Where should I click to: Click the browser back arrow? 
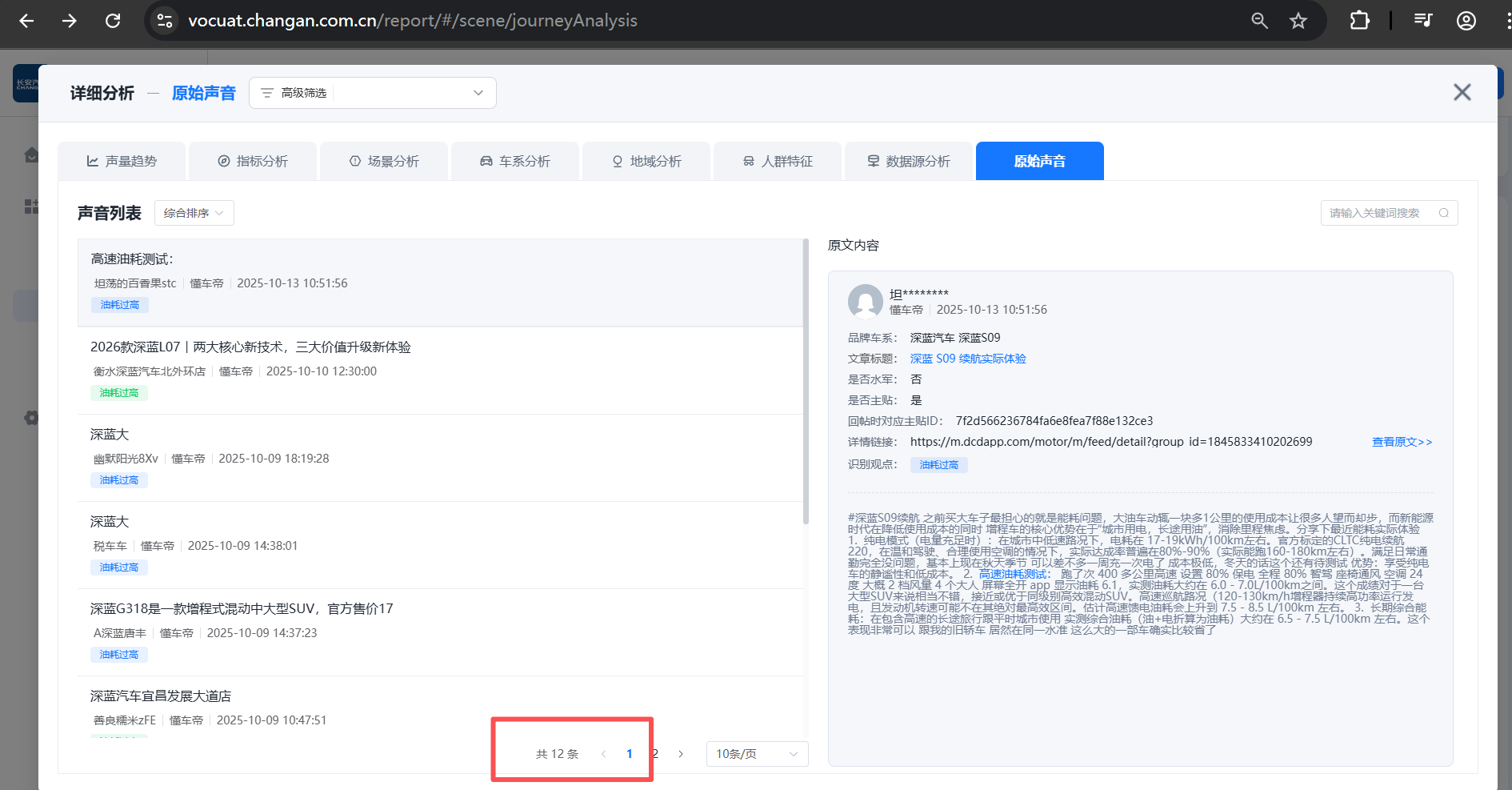(26, 21)
